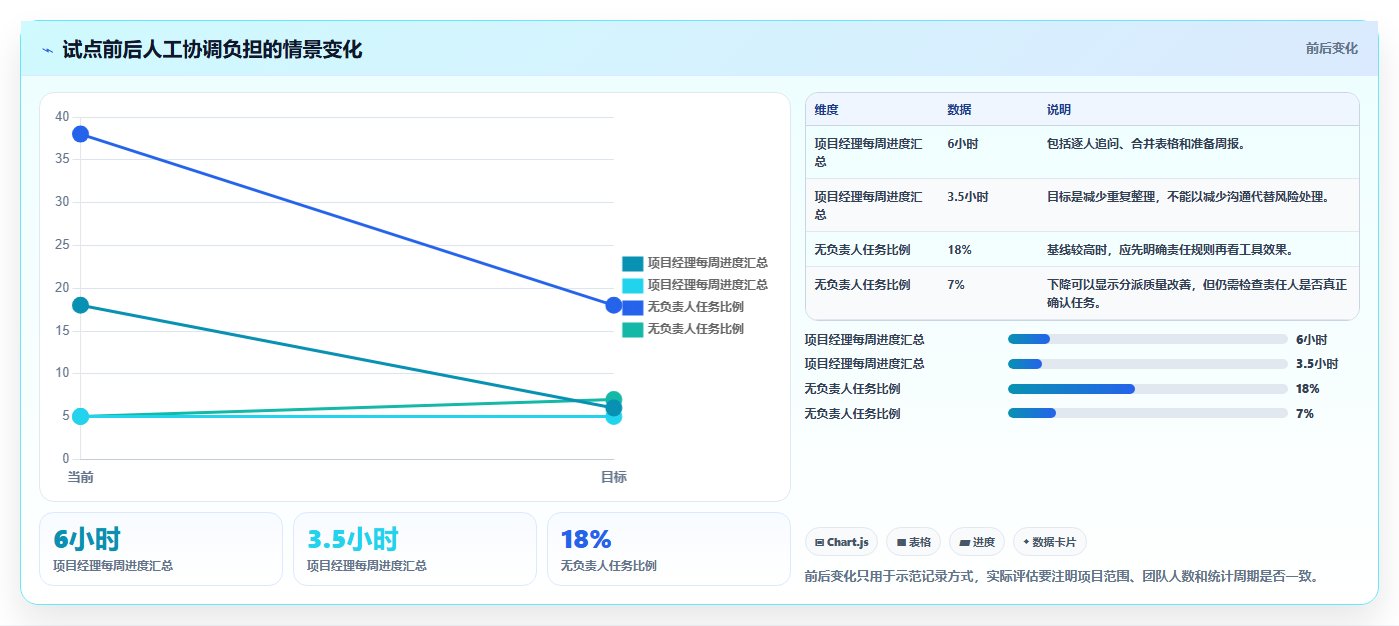
Task: Click the blue legend swatch for 无负责人任务比例
Action: (x=632, y=307)
